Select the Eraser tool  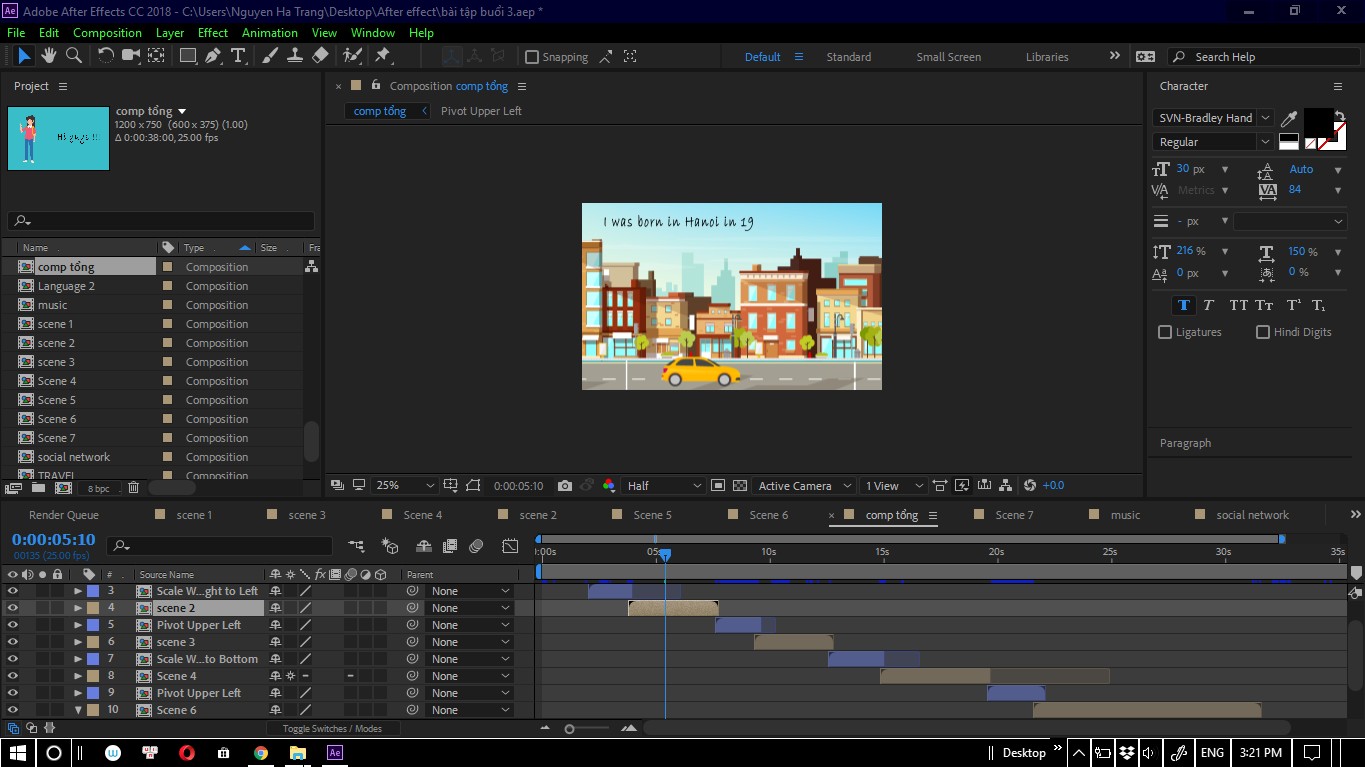pos(320,56)
